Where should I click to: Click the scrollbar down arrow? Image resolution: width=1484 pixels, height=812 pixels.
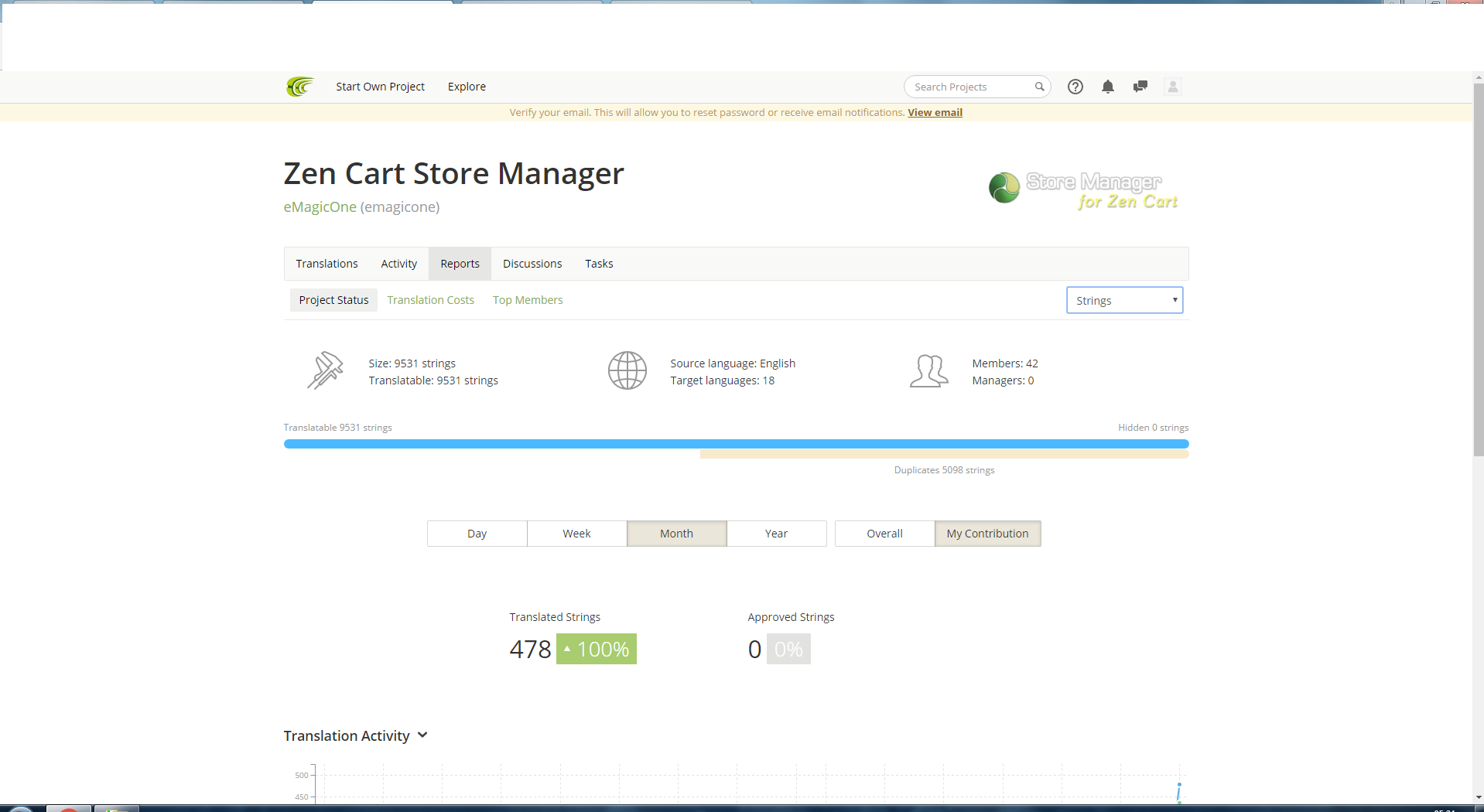click(1479, 797)
